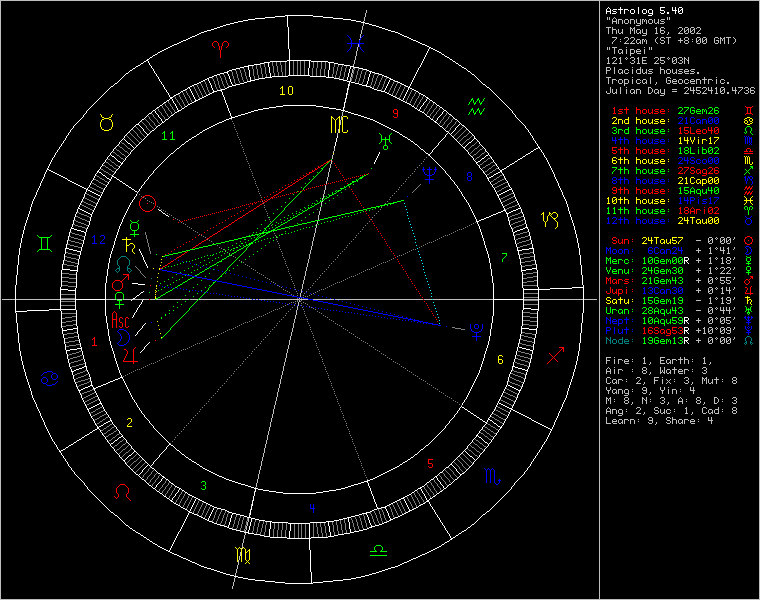The width and height of the screenshot is (760, 600).
Task: Click the blue Neptune trident glyph in the wheel
Action: point(430,171)
